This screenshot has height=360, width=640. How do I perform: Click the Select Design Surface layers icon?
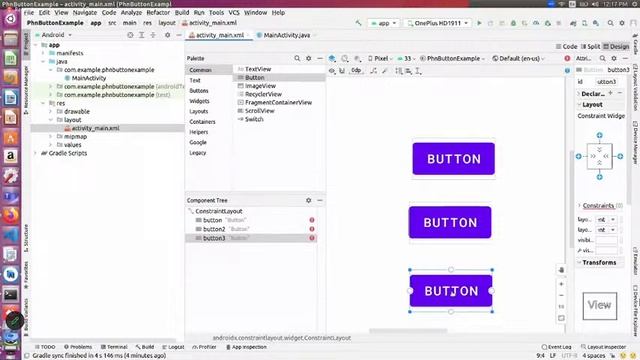332,58
